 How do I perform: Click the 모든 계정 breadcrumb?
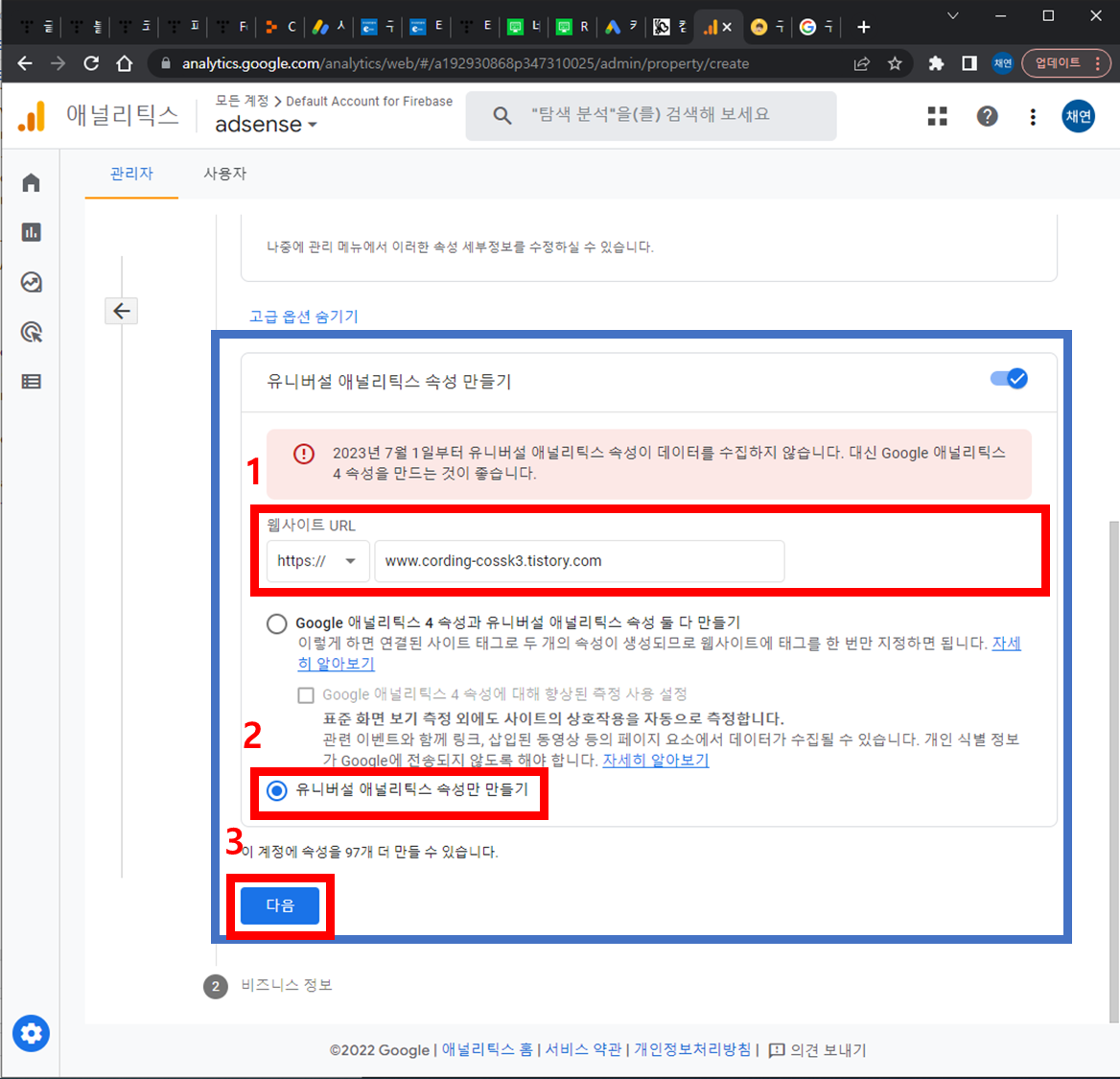[x=242, y=101]
